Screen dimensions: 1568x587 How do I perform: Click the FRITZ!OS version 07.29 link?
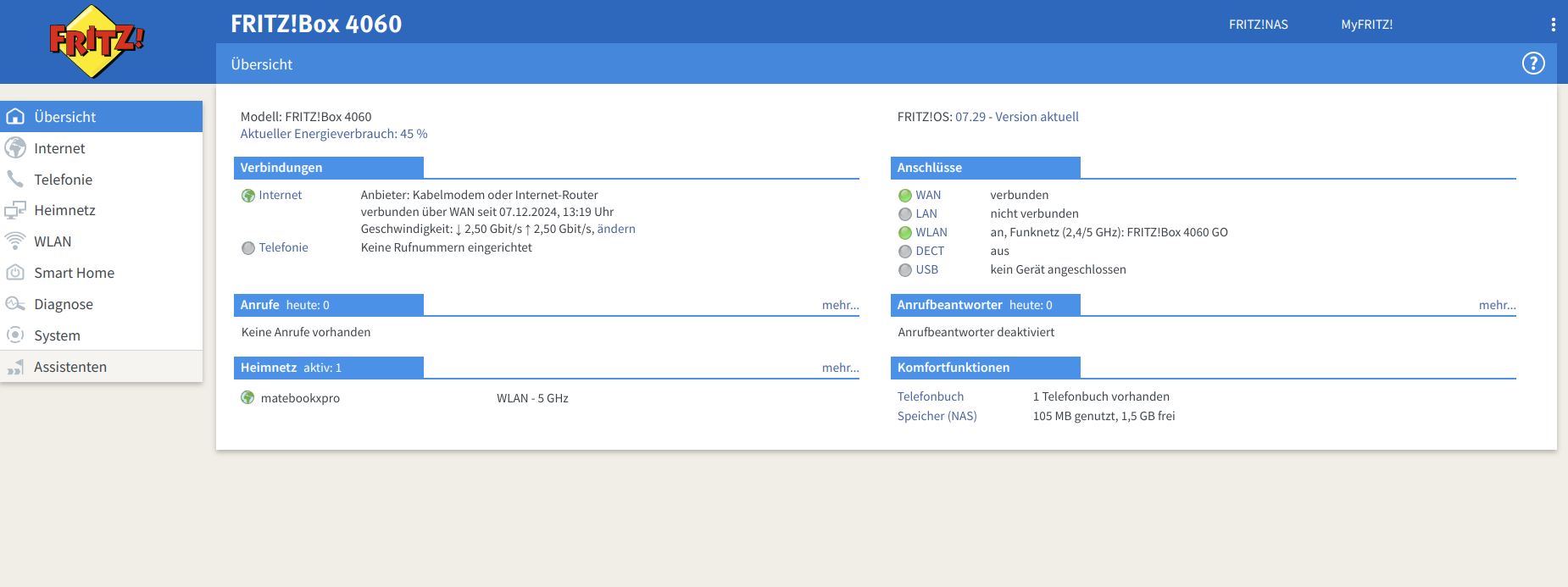coord(1016,117)
